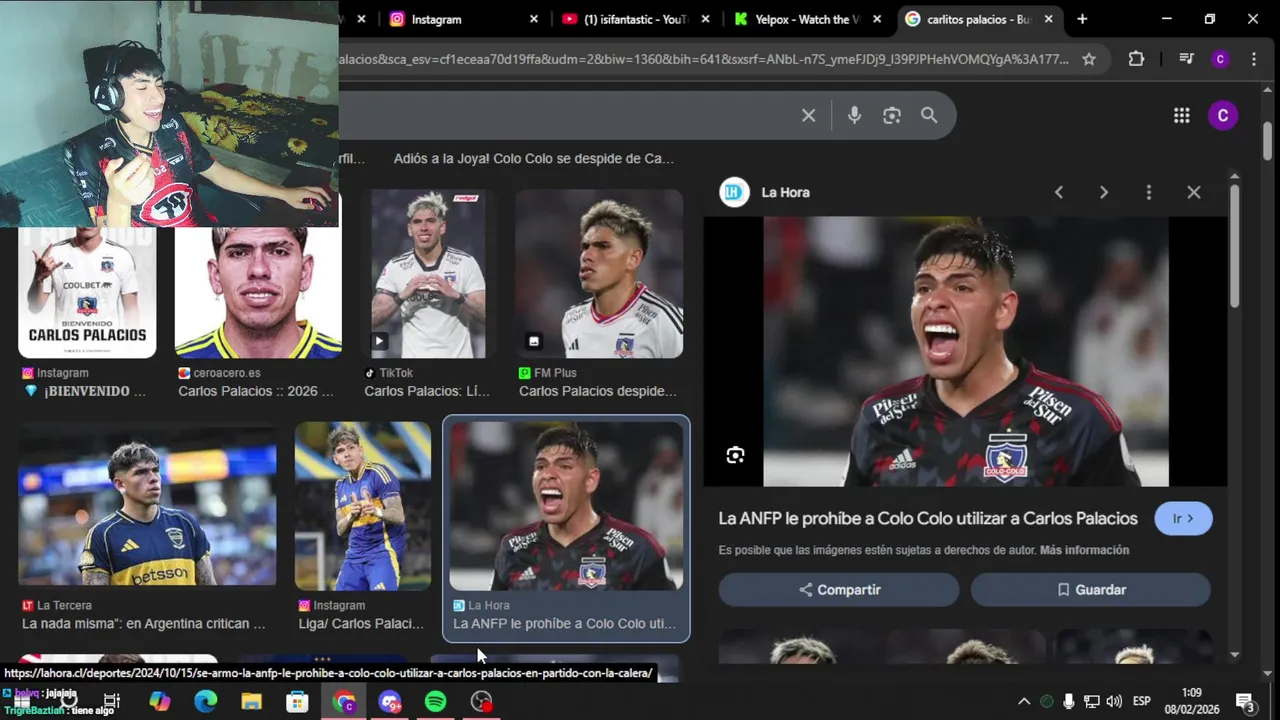Click the magnifying glass search icon
This screenshot has height=720, width=1280.
click(929, 115)
